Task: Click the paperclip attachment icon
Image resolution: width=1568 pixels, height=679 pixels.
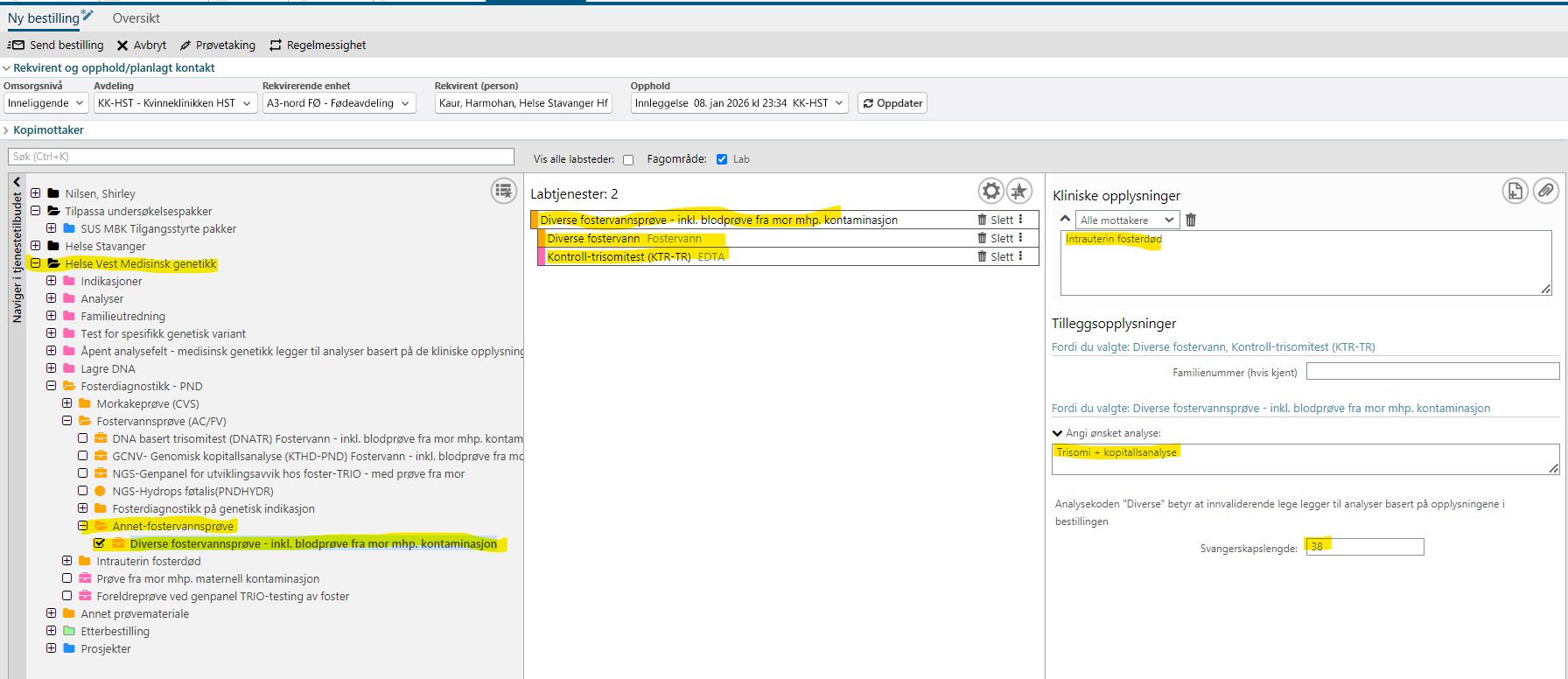Action: tap(1545, 191)
